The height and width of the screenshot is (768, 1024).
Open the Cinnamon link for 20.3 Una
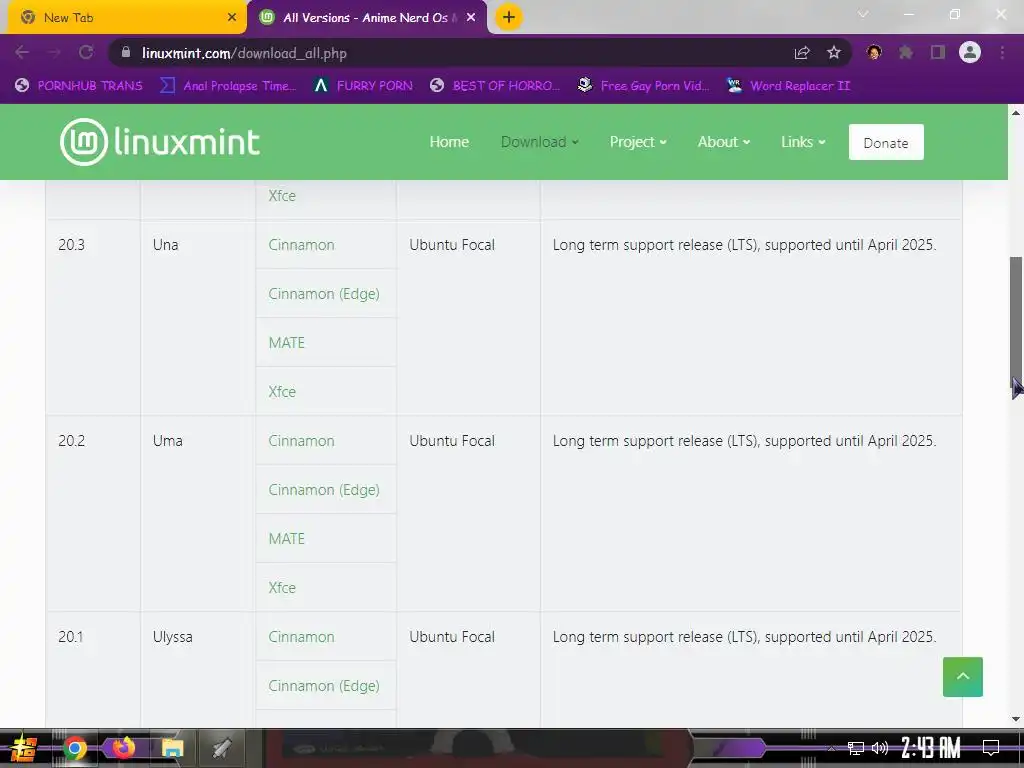pos(301,245)
